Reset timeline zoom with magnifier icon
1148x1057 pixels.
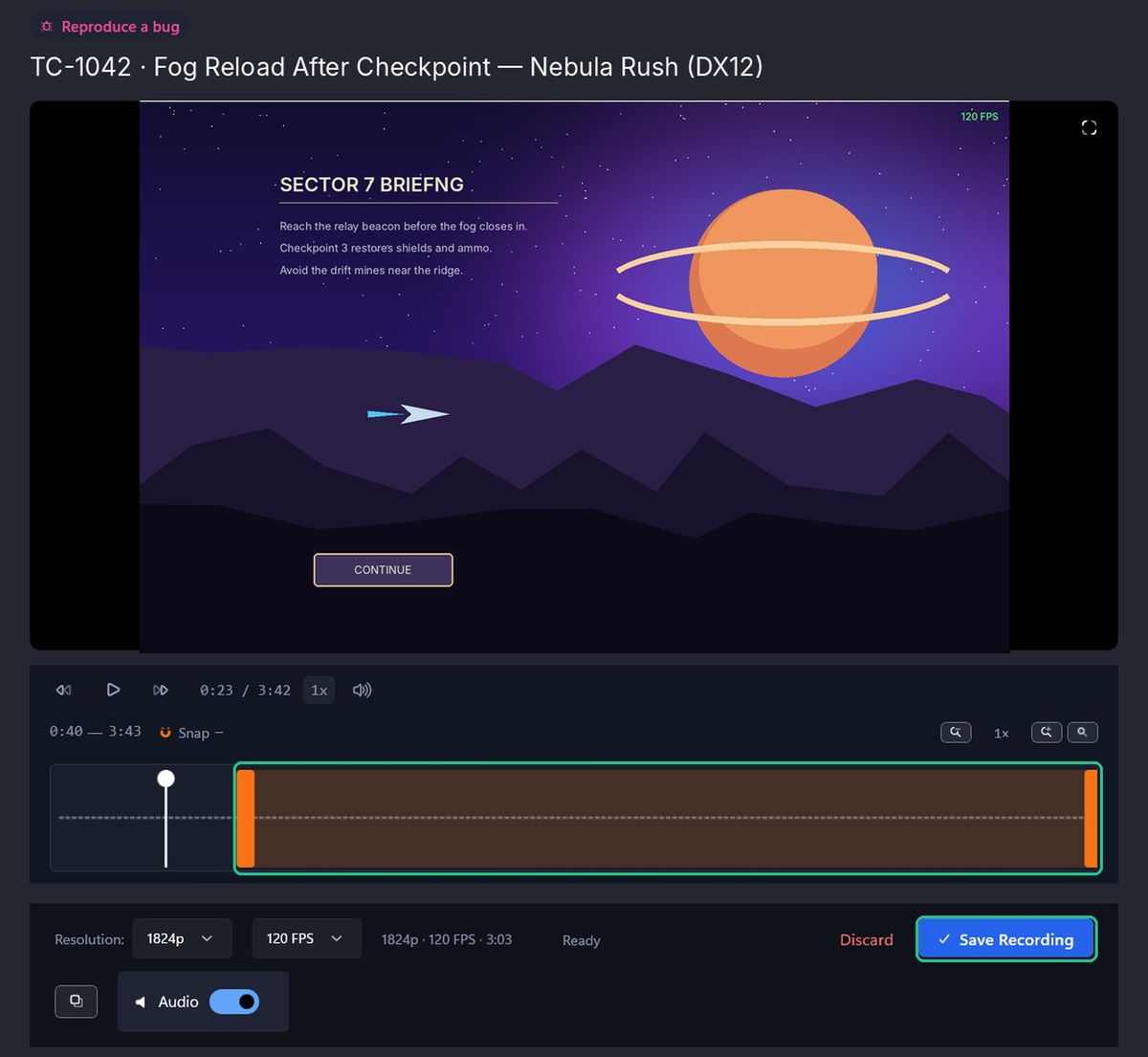(1082, 733)
